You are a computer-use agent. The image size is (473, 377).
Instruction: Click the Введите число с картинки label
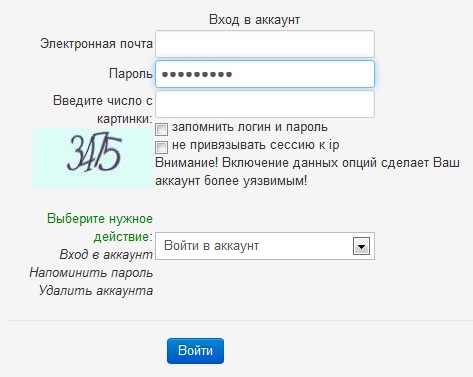[103, 109]
